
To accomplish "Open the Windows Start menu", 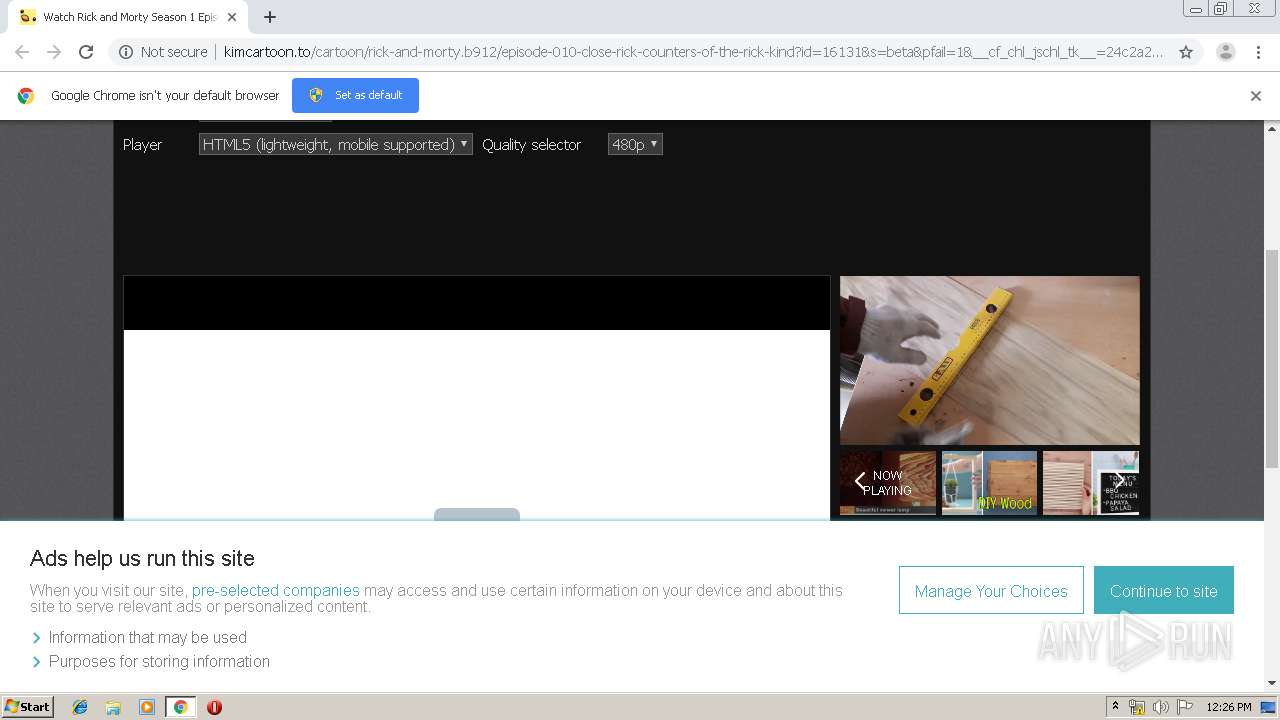I will [x=27, y=706].
